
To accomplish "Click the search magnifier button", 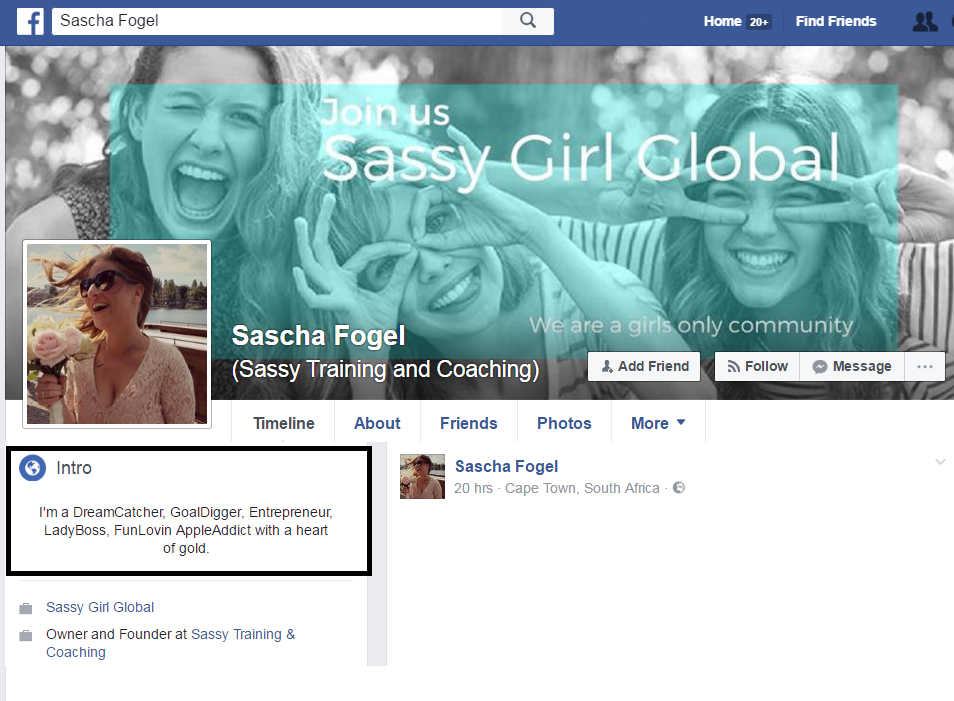I will 528,21.
